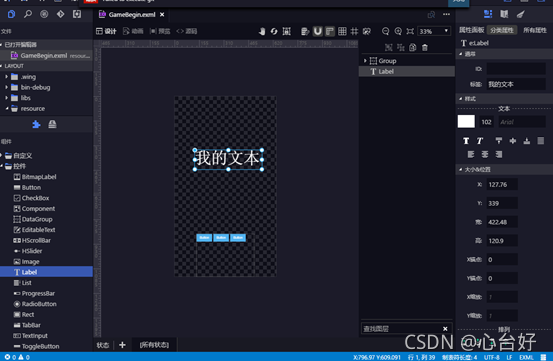Viewport: 553px width, 361px height.
Task: Toggle the magnet snapping icon
Action: tap(318, 31)
